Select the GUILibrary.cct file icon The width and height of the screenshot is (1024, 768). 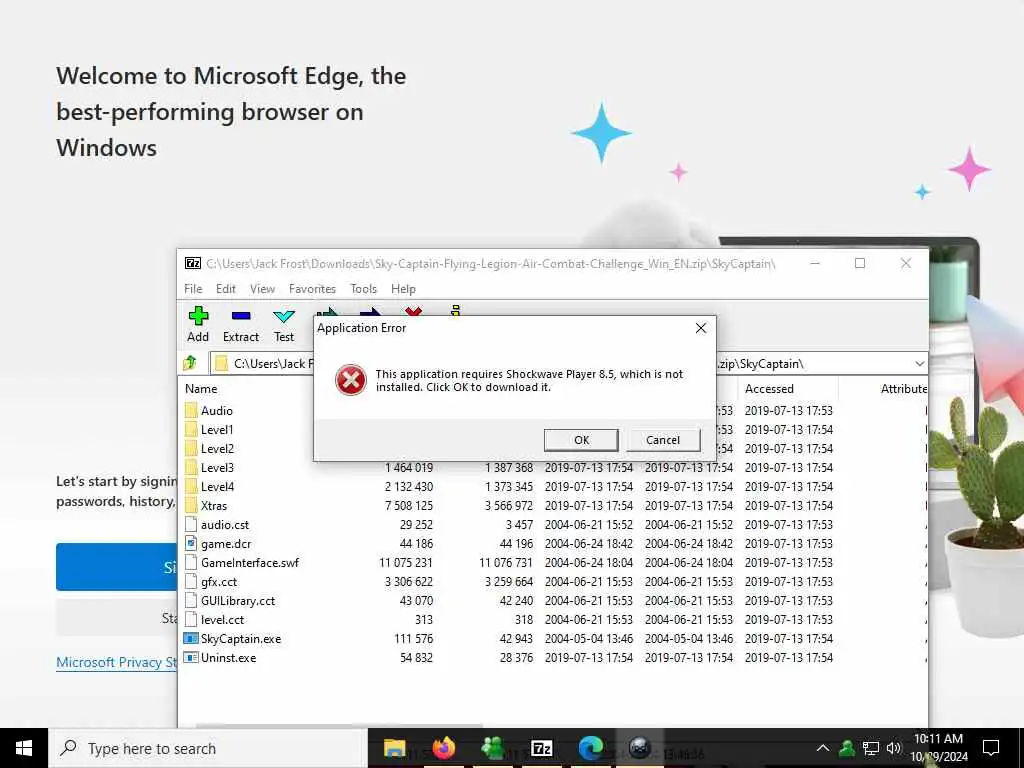(x=191, y=600)
